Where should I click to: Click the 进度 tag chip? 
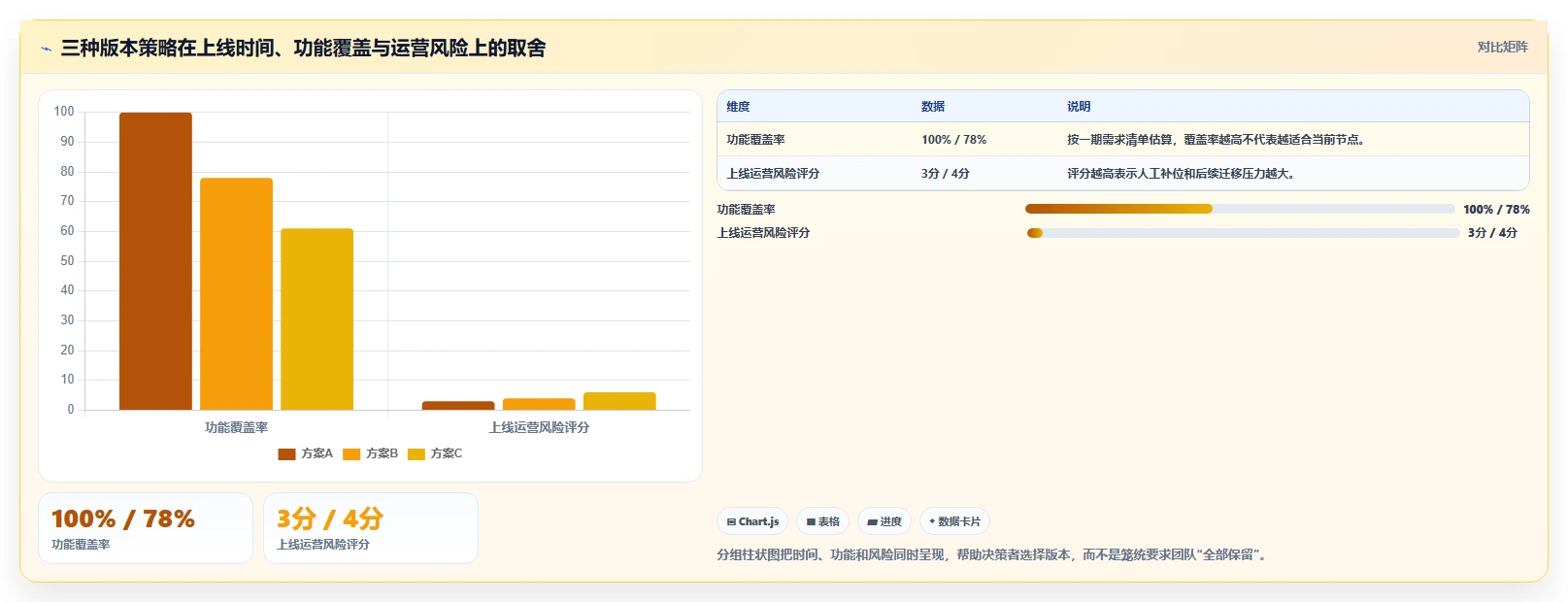(x=884, y=521)
